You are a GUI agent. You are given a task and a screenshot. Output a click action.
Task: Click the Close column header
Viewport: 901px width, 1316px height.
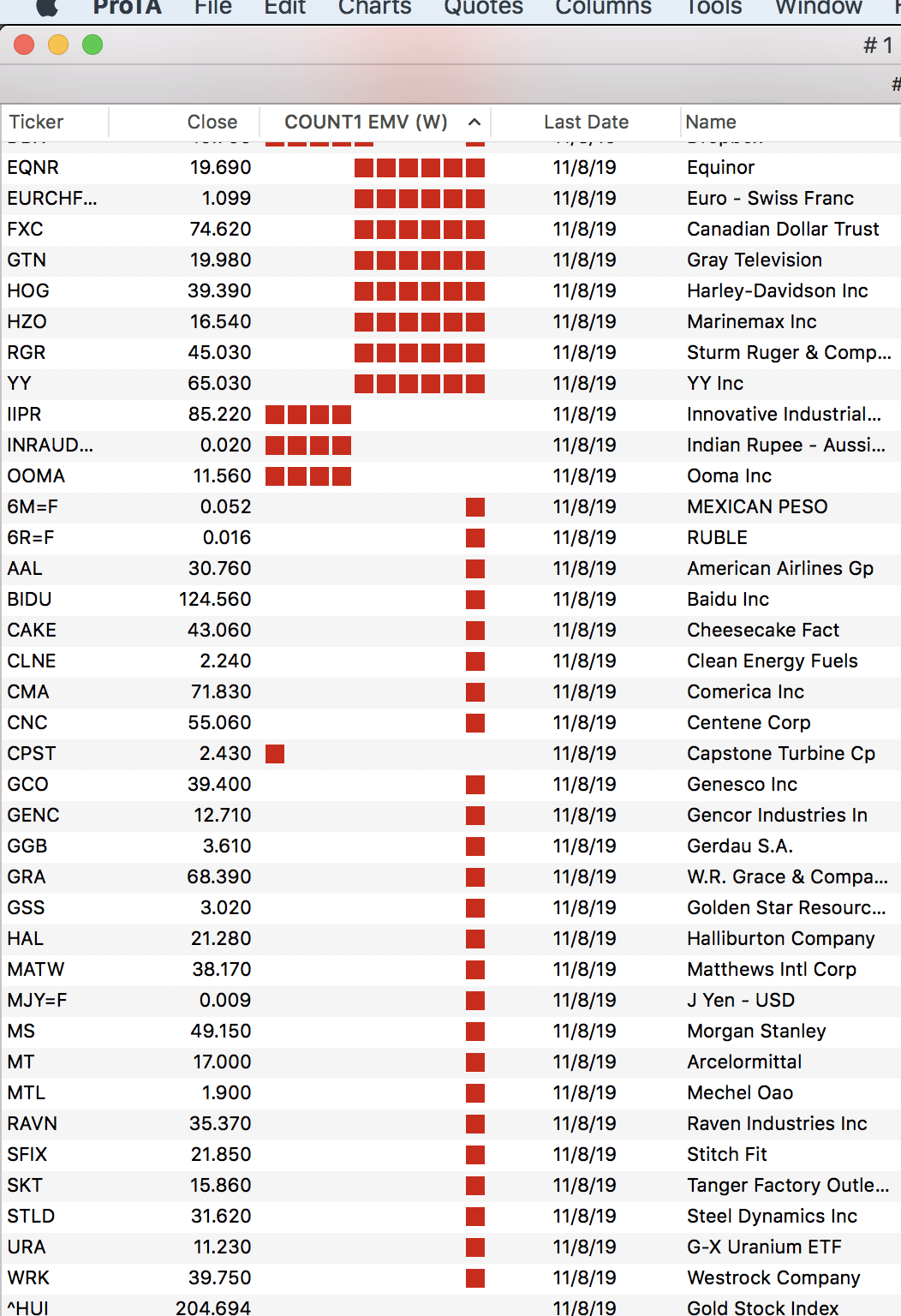(x=212, y=123)
